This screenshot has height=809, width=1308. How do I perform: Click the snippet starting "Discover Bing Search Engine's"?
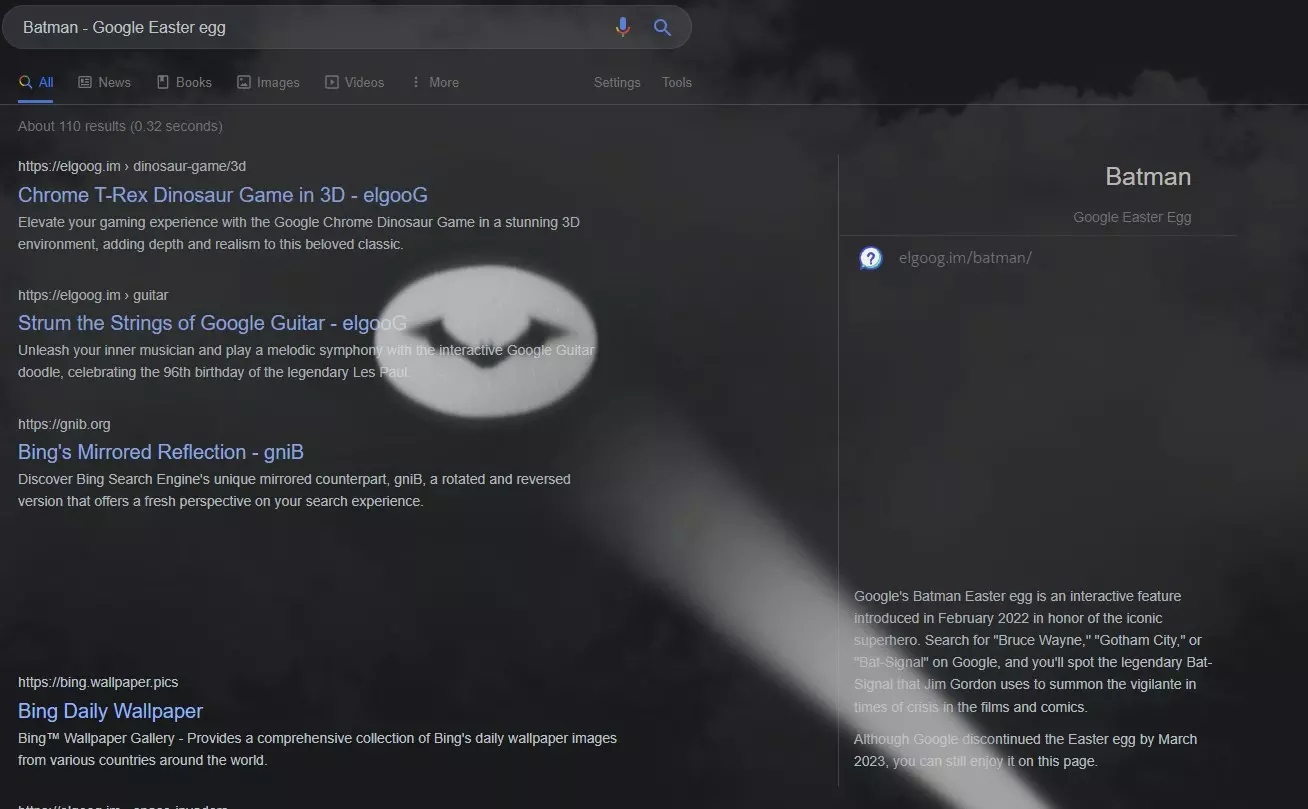point(294,490)
